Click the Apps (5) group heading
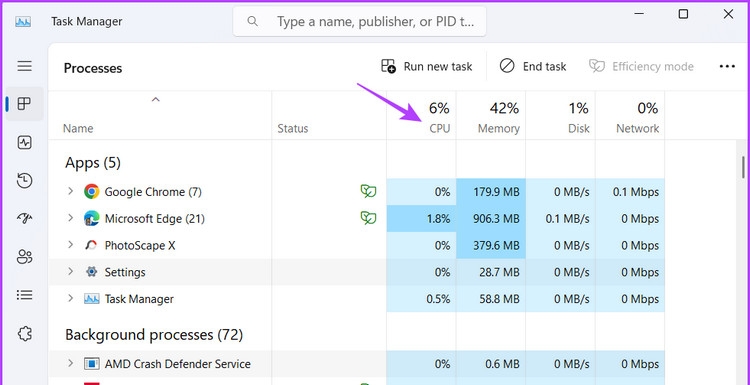This screenshot has height=385, width=750. click(x=93, y=163)
